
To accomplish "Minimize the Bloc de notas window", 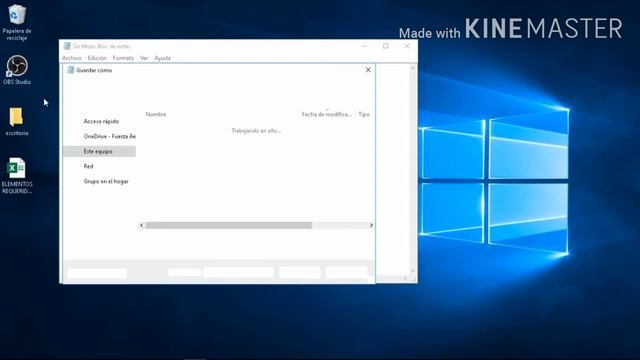I will pyautogui.click(x=364, y=46).
